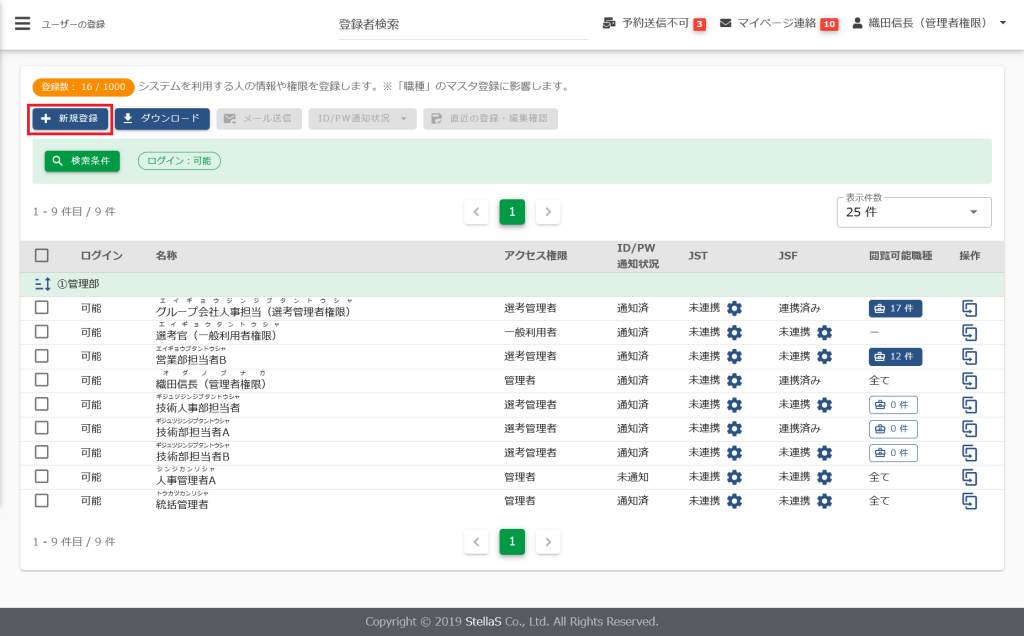
Task: Open the 表示件数 25 件 dropdown
Action: [913, 212]
